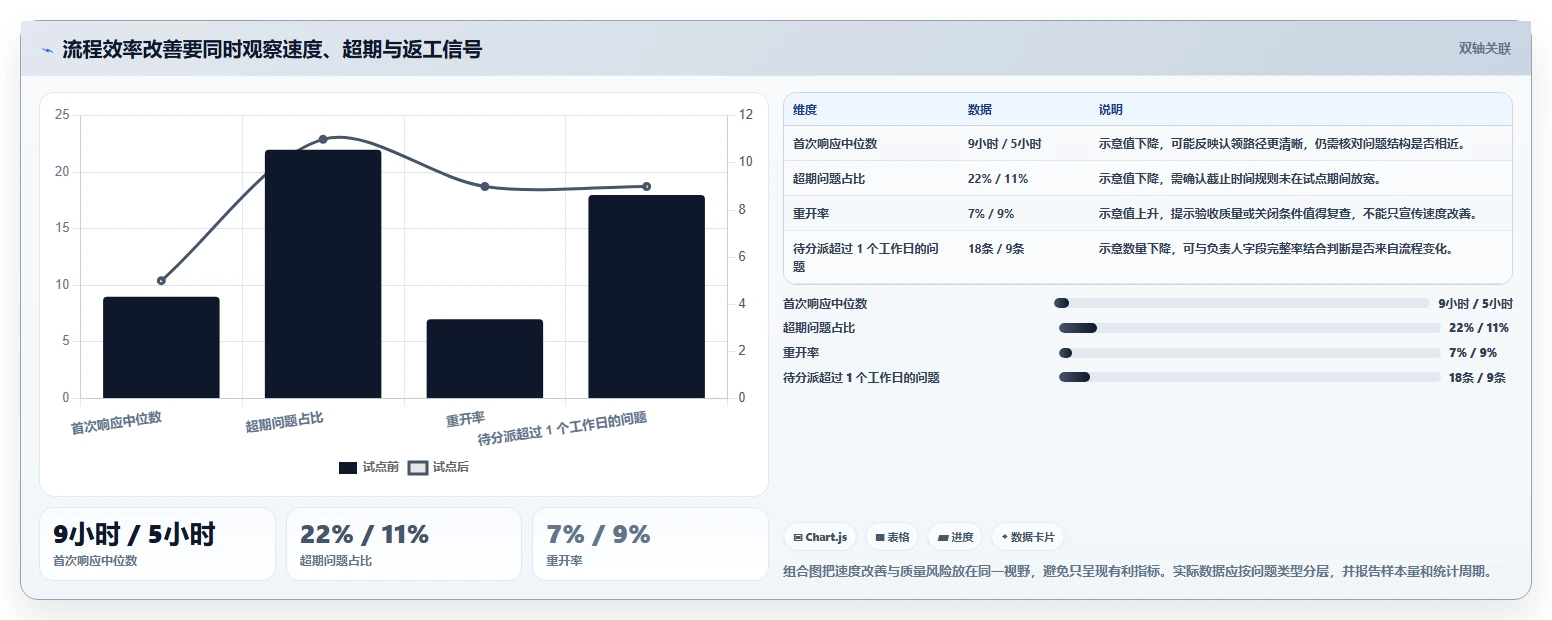Click the 进度 tag chip
This screenshot has height=620, width=1552.
[955, 537]
